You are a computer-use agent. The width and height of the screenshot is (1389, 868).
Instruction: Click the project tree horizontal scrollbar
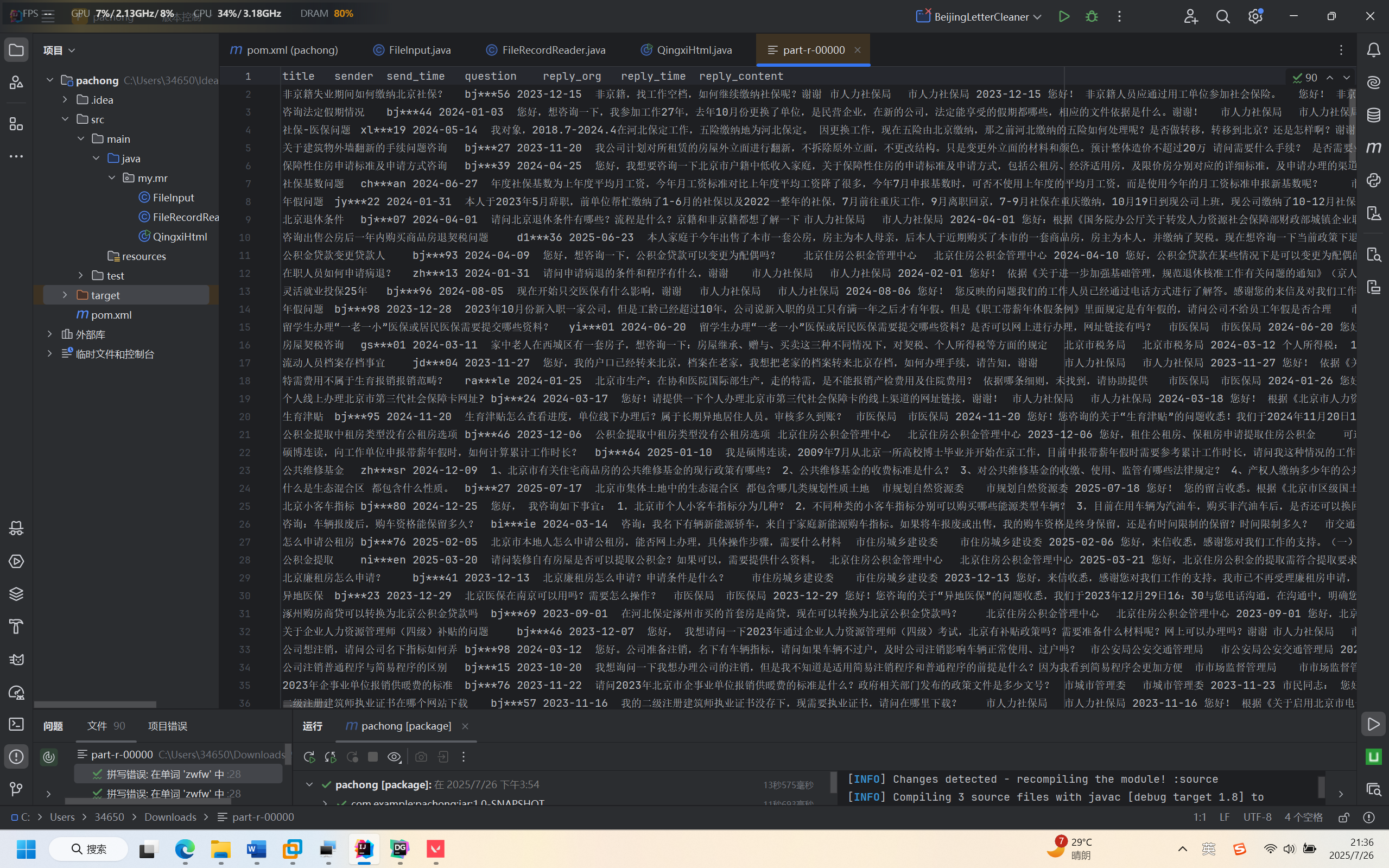pos(96,705)
